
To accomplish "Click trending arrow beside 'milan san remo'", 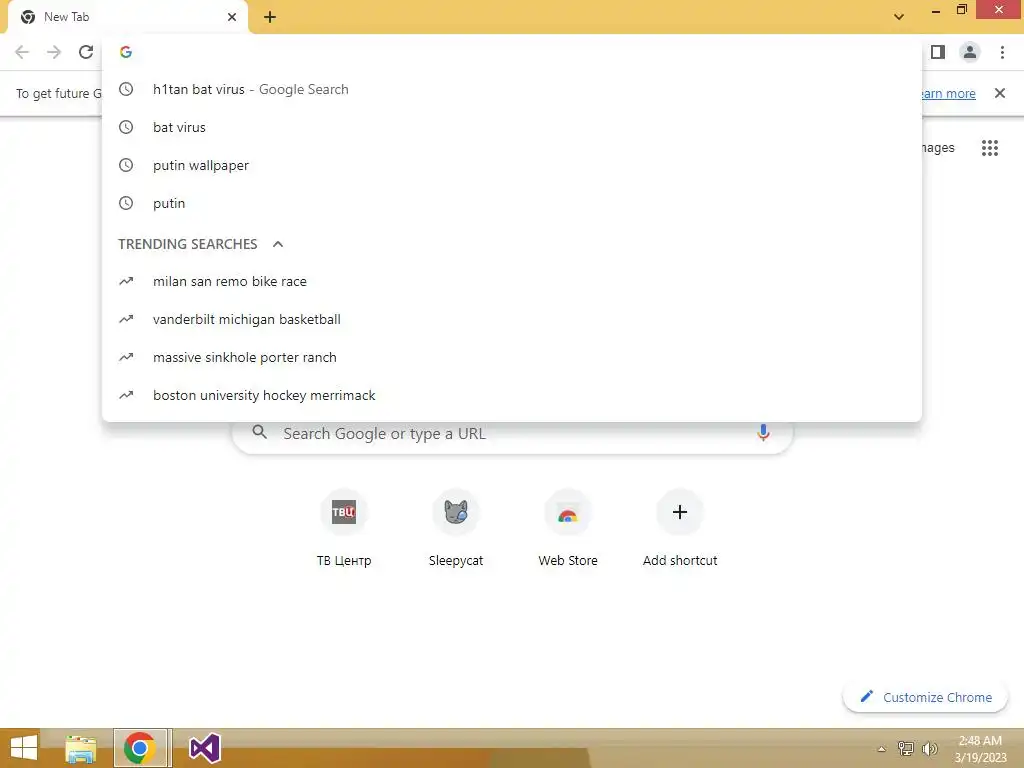I will tap(126, 281).
